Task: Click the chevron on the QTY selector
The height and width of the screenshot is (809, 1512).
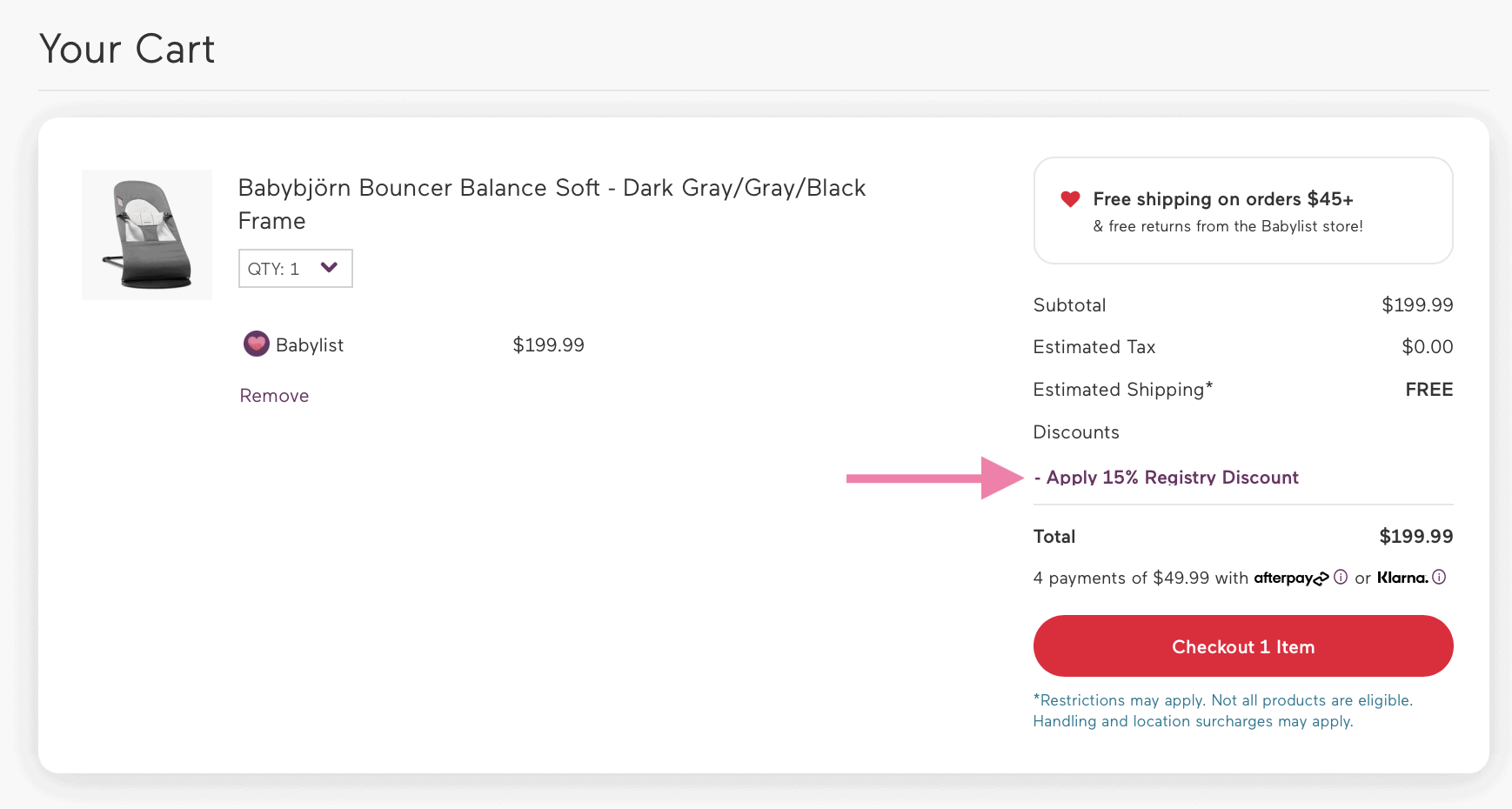Action: click(329, 268)
